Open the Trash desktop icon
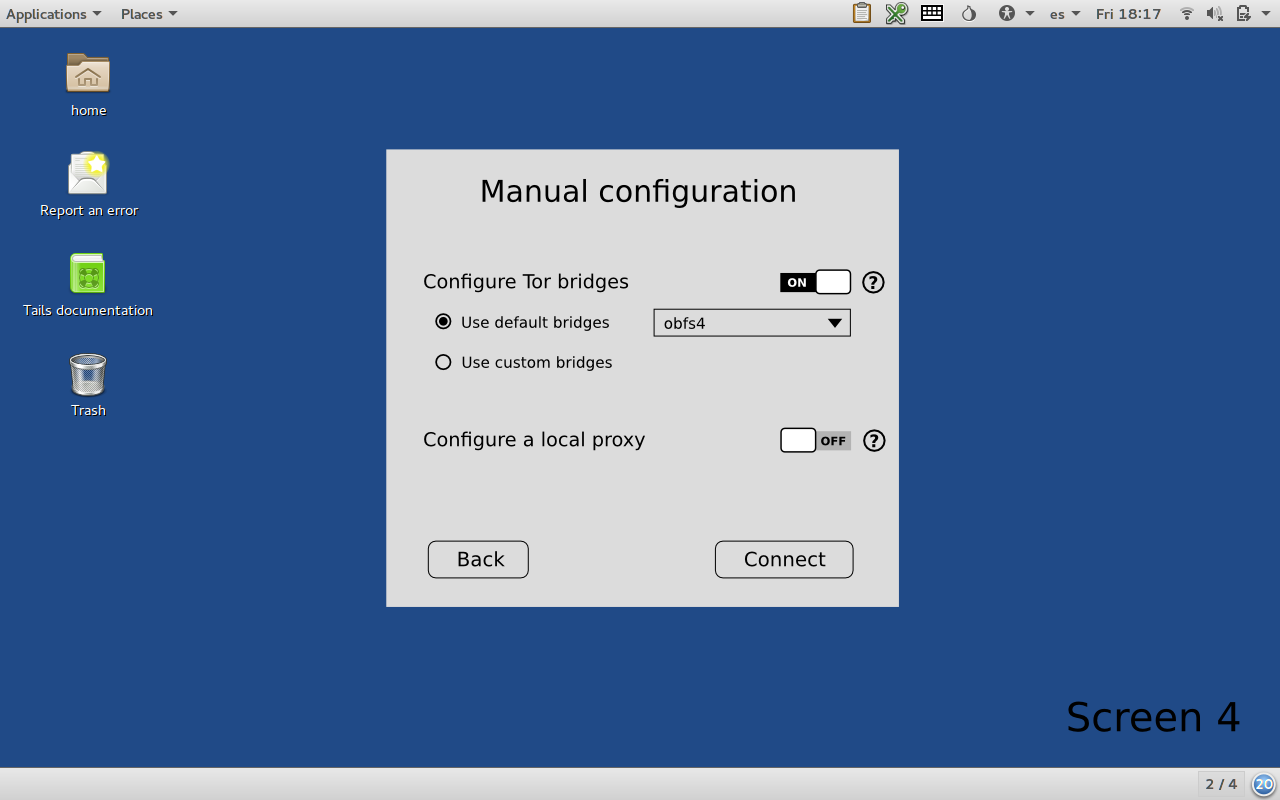The height and width of the screenshot is (800, 1280). coord(88,375)
